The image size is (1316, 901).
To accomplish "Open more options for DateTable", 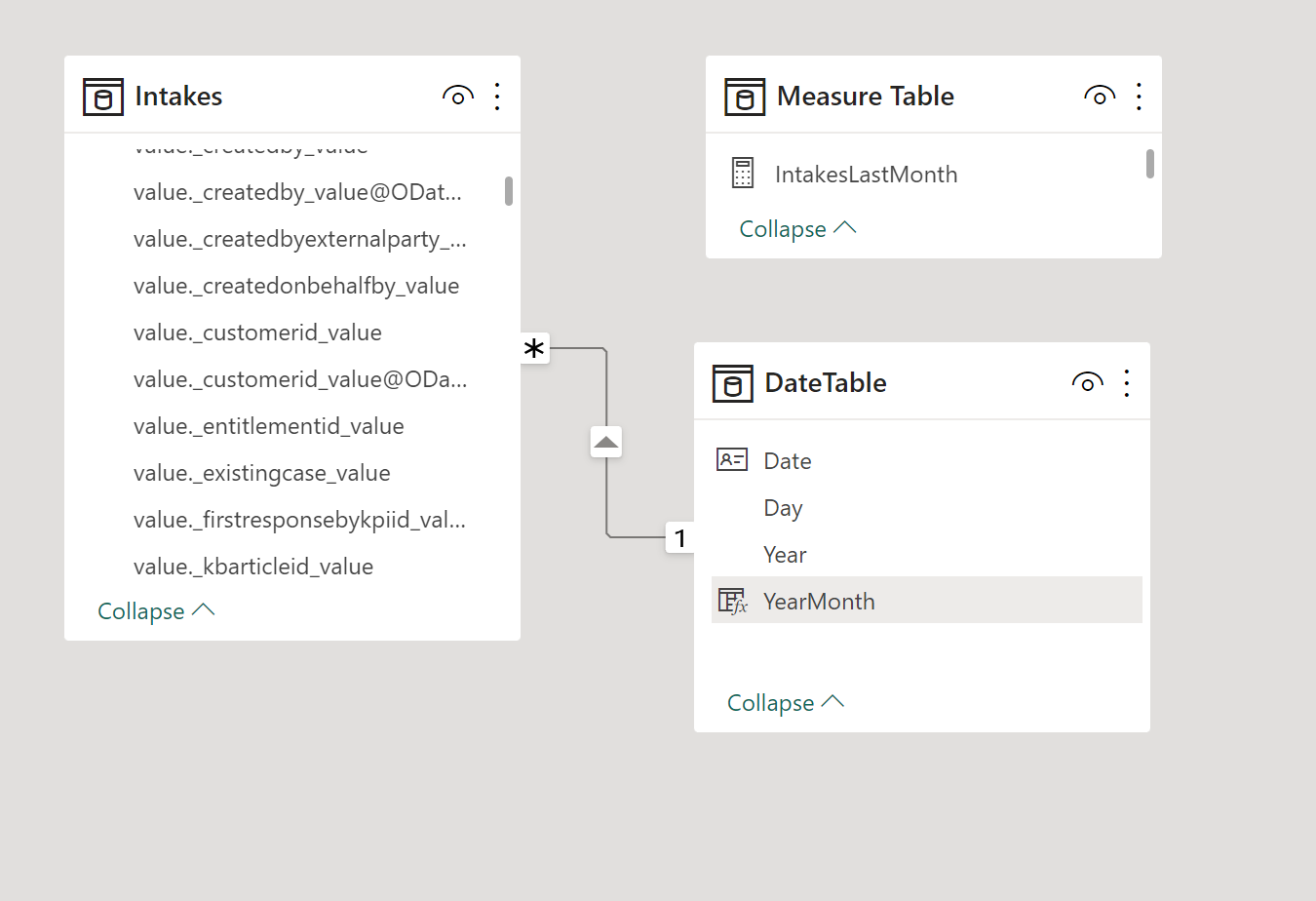I will pos(1127,382).
